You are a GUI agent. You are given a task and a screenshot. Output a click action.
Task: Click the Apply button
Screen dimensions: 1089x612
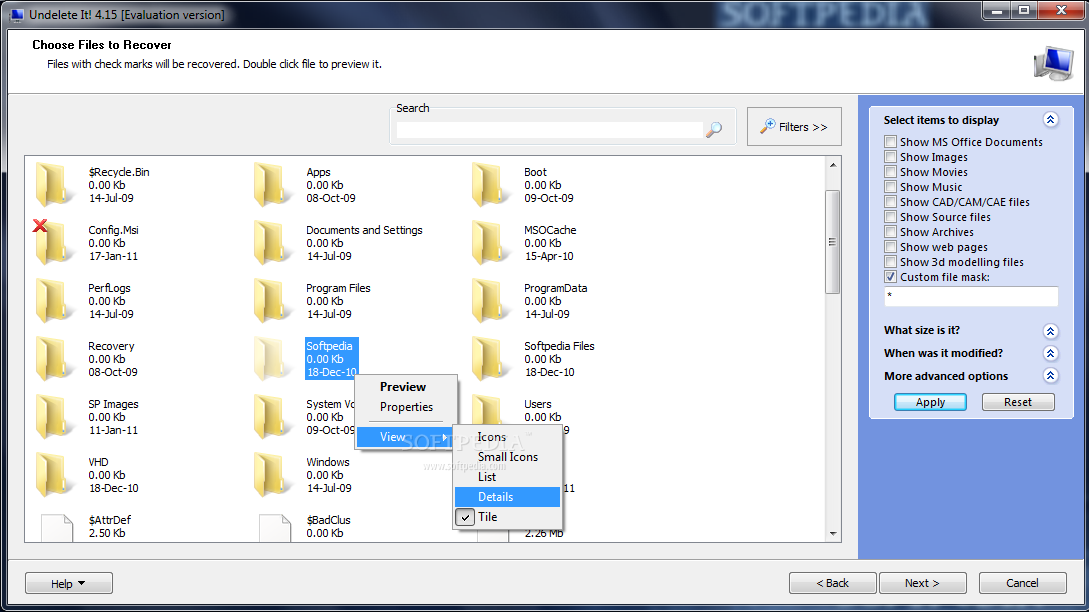930,402
